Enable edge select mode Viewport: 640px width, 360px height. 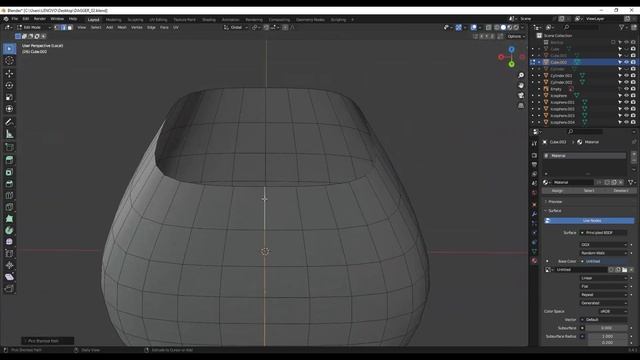coord(63,27)
